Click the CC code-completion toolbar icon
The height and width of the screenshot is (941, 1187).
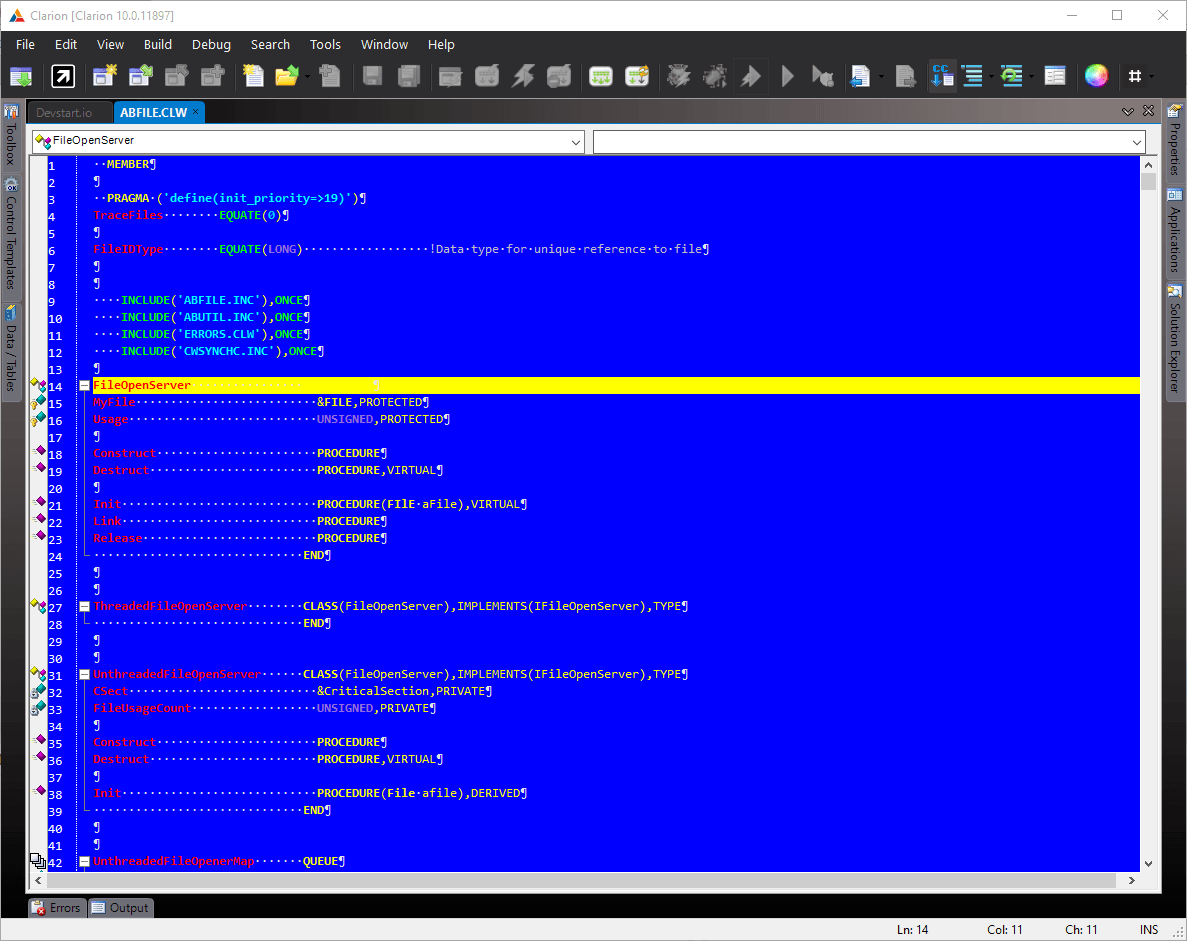(x=941, y=76)
